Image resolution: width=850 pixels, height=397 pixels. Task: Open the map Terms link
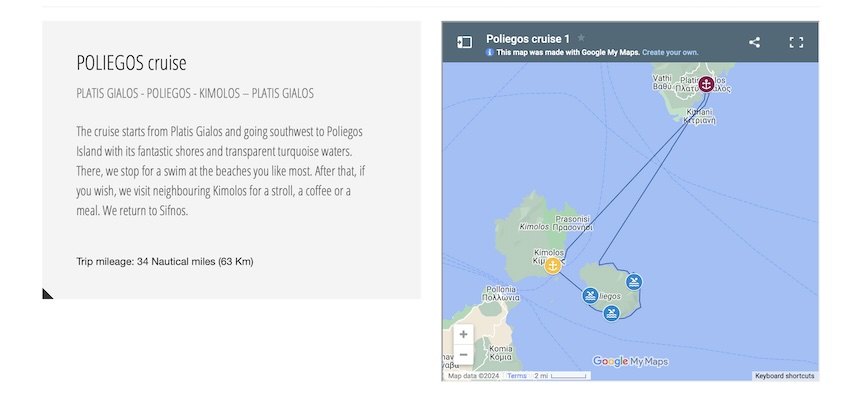[x=517, y=376]
